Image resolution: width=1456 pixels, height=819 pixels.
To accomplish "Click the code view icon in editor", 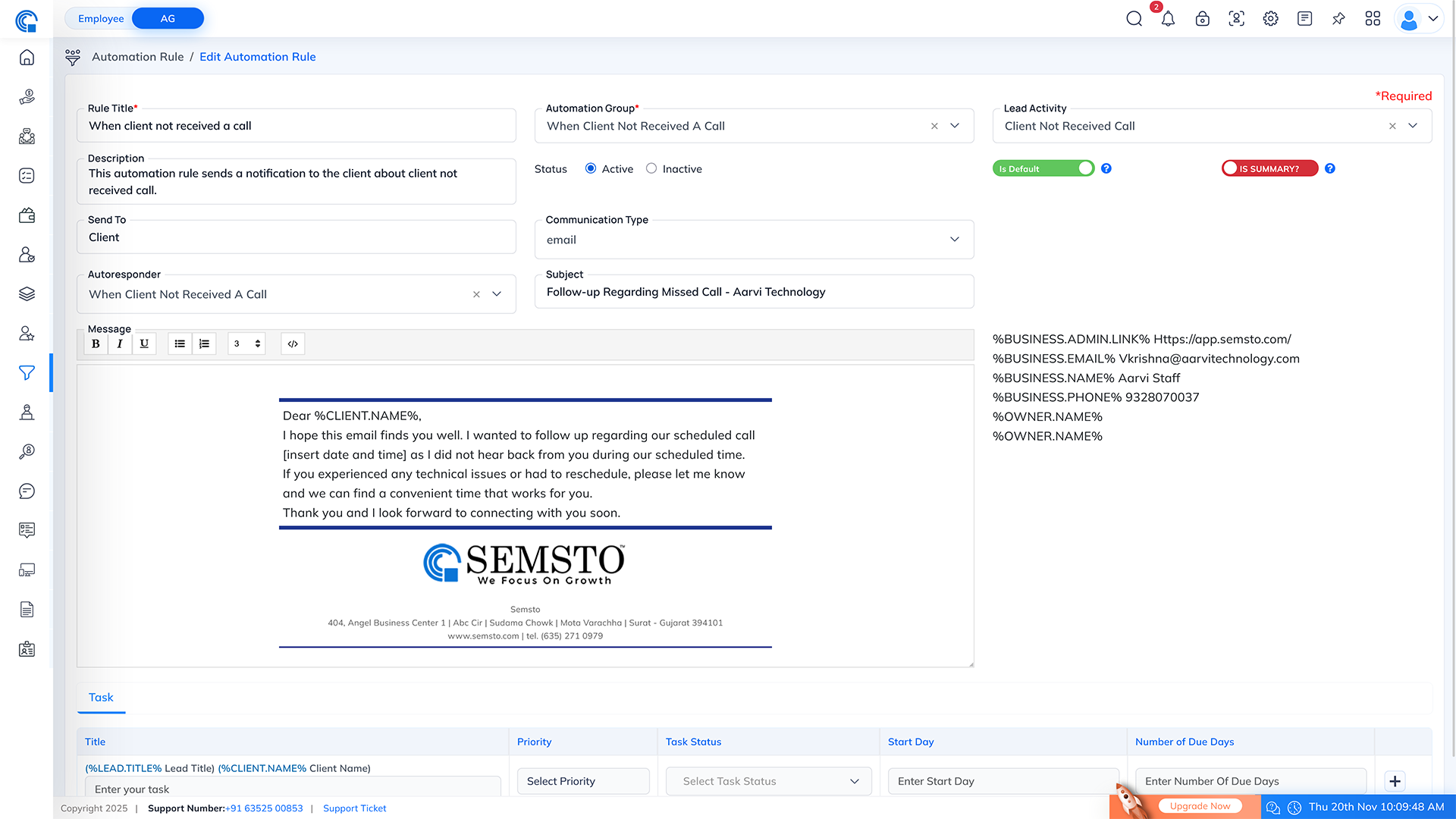I will (293, 344).
